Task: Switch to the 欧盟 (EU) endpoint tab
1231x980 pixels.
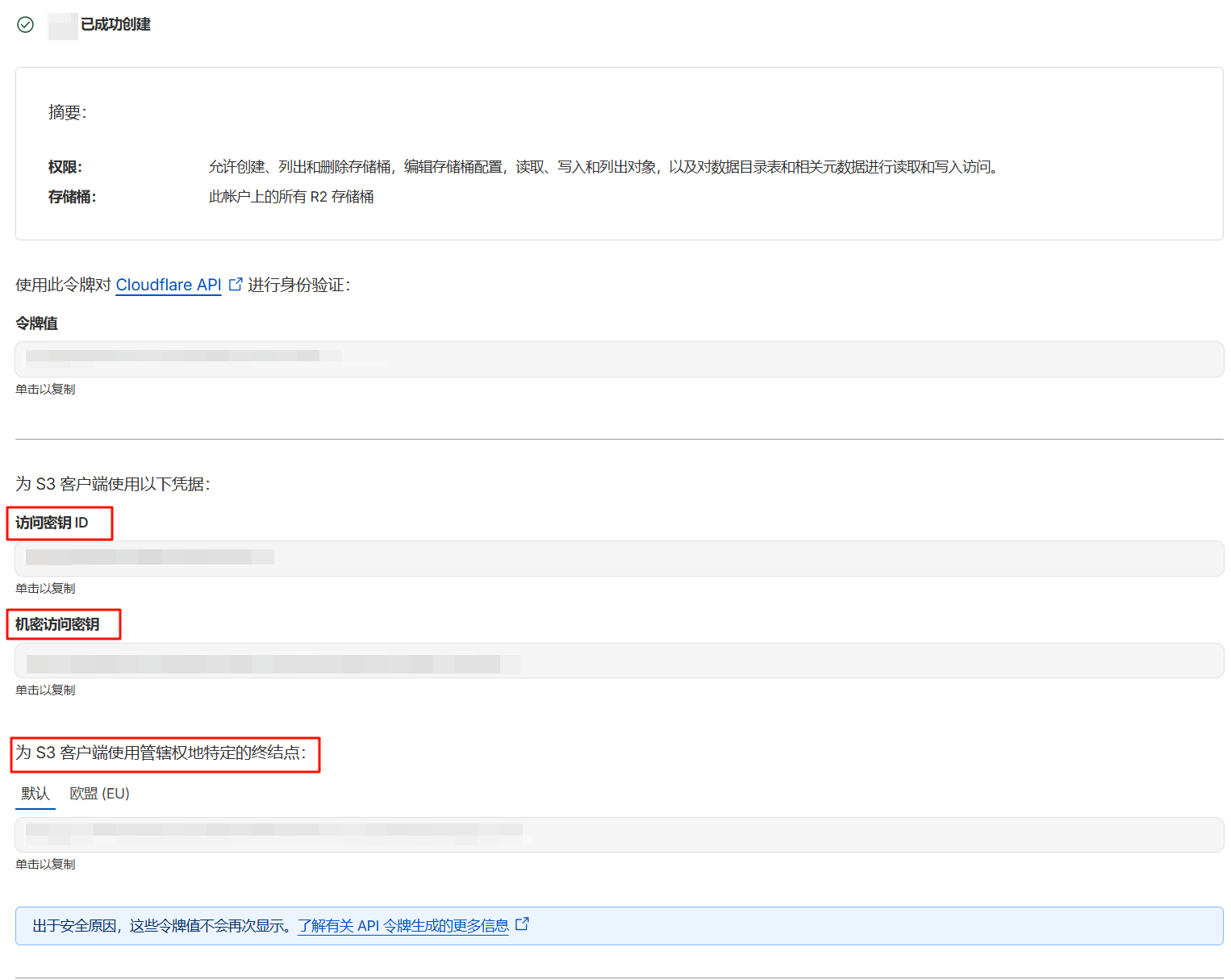Action: [x=99, y=794]
